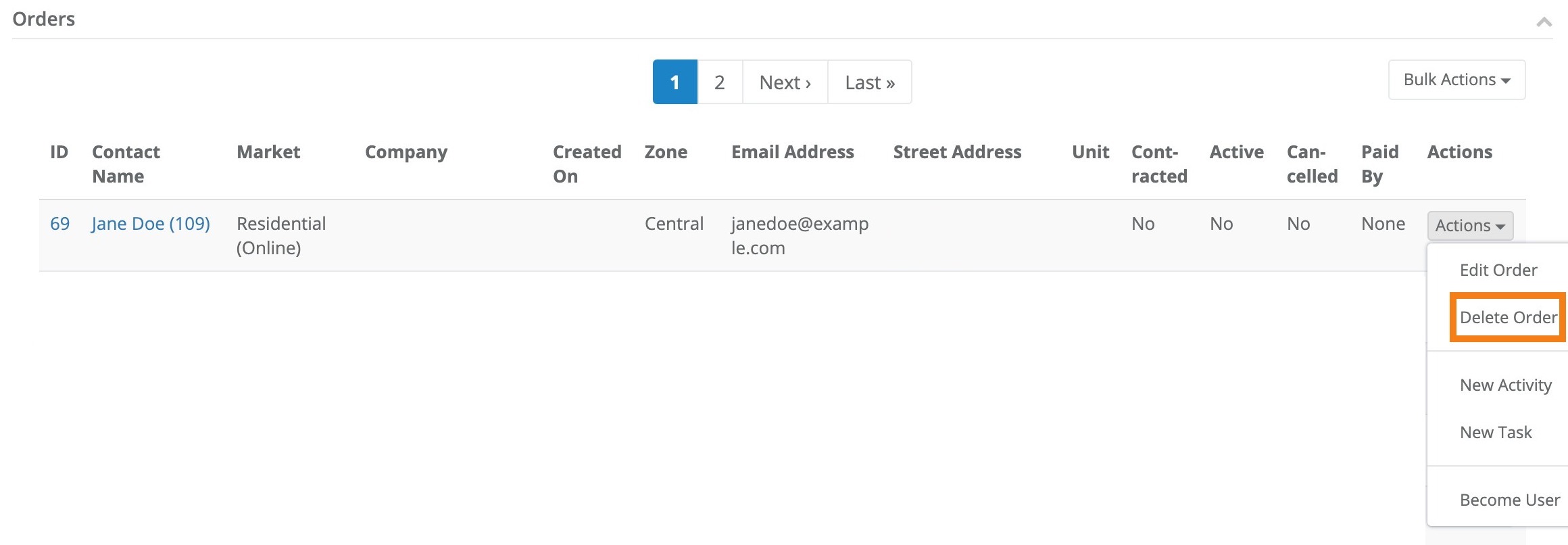Sort orders by Contact Name column
Screen dimensions: 1568x545
point(126,164)
